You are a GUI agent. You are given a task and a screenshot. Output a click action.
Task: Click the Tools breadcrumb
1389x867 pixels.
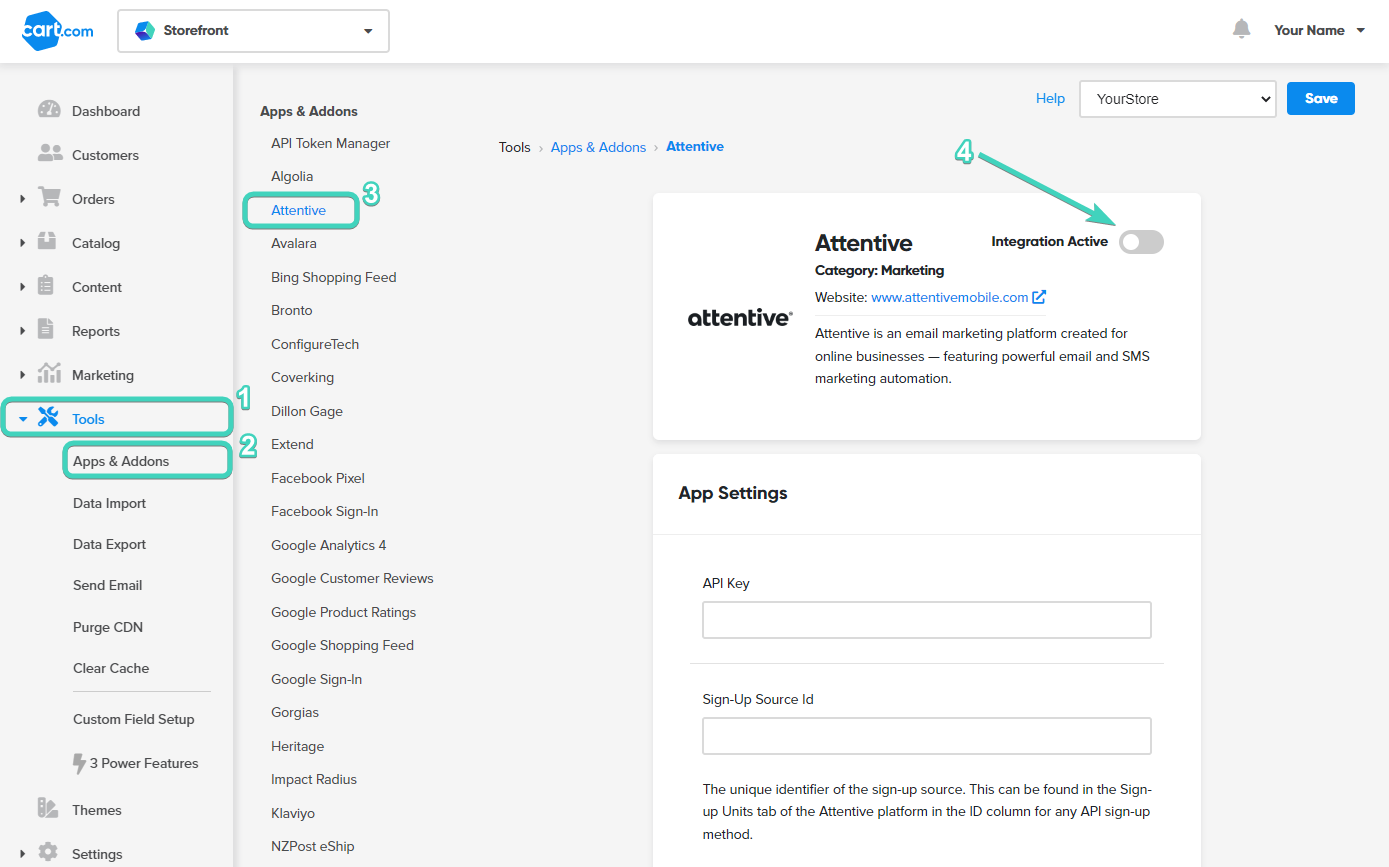tap(514, 147)
